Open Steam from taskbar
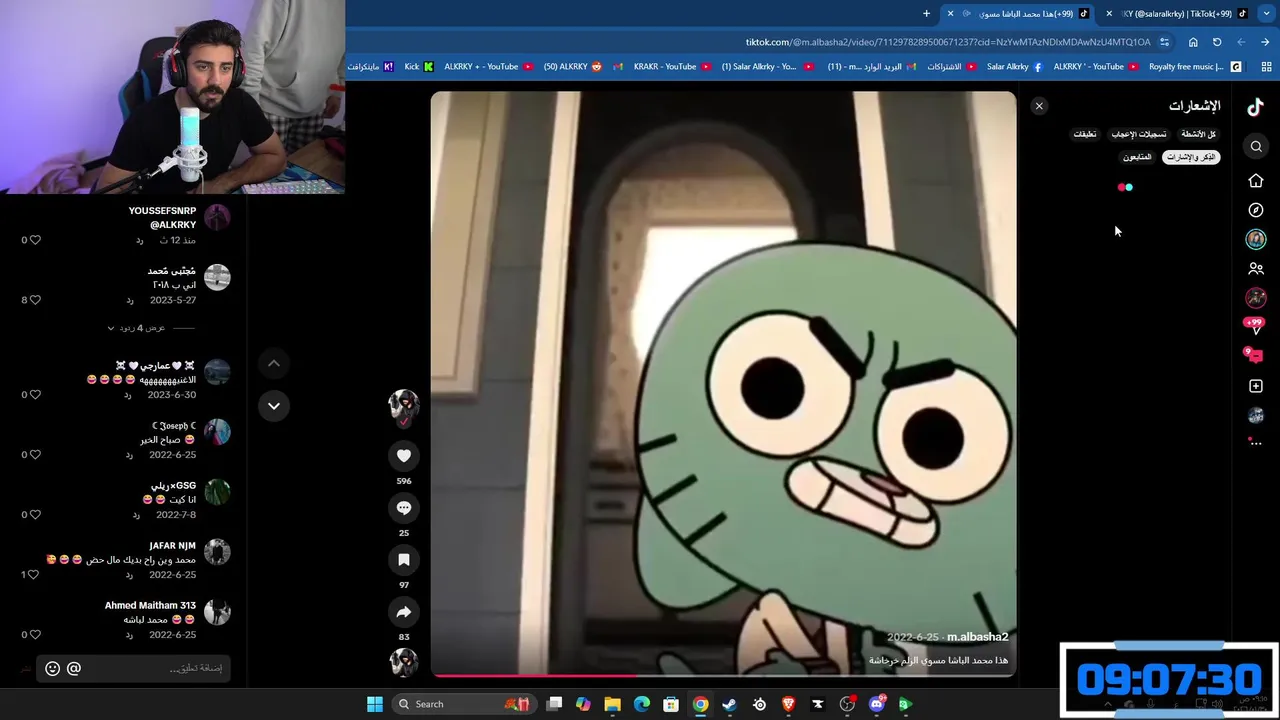Screen dimensions: 1280x720 (730, 704)
